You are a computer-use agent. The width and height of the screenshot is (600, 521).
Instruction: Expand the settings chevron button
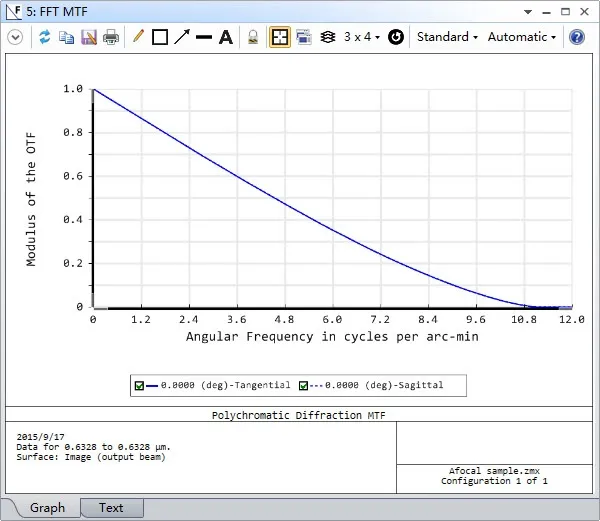coord(15,37)
